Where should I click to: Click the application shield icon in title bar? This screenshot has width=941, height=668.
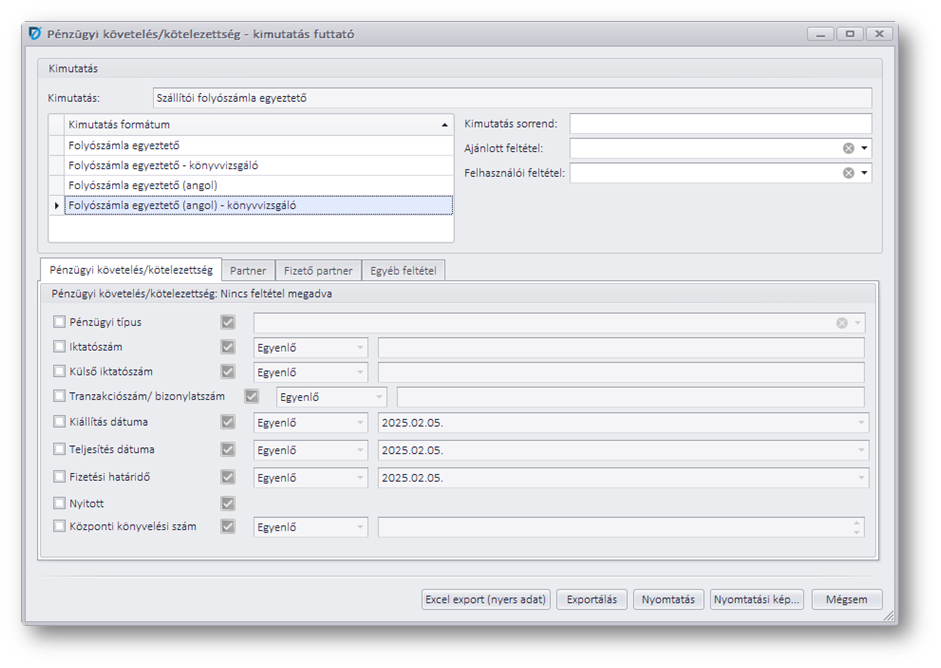click(36, 34)
